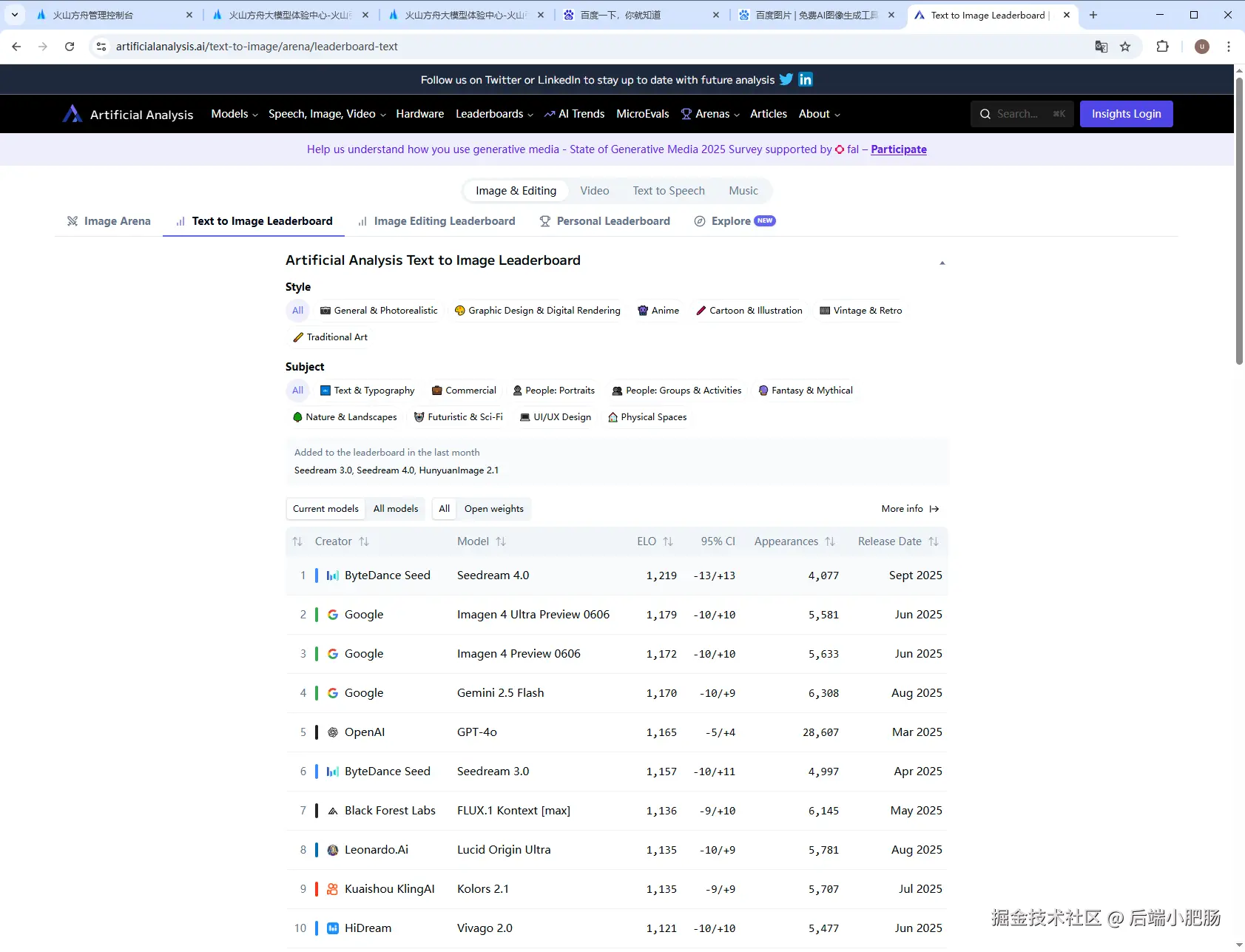Collapse the leaderboard section with the caret
1245x952 pixels.
pyautogui.click(x=942, y=263)
